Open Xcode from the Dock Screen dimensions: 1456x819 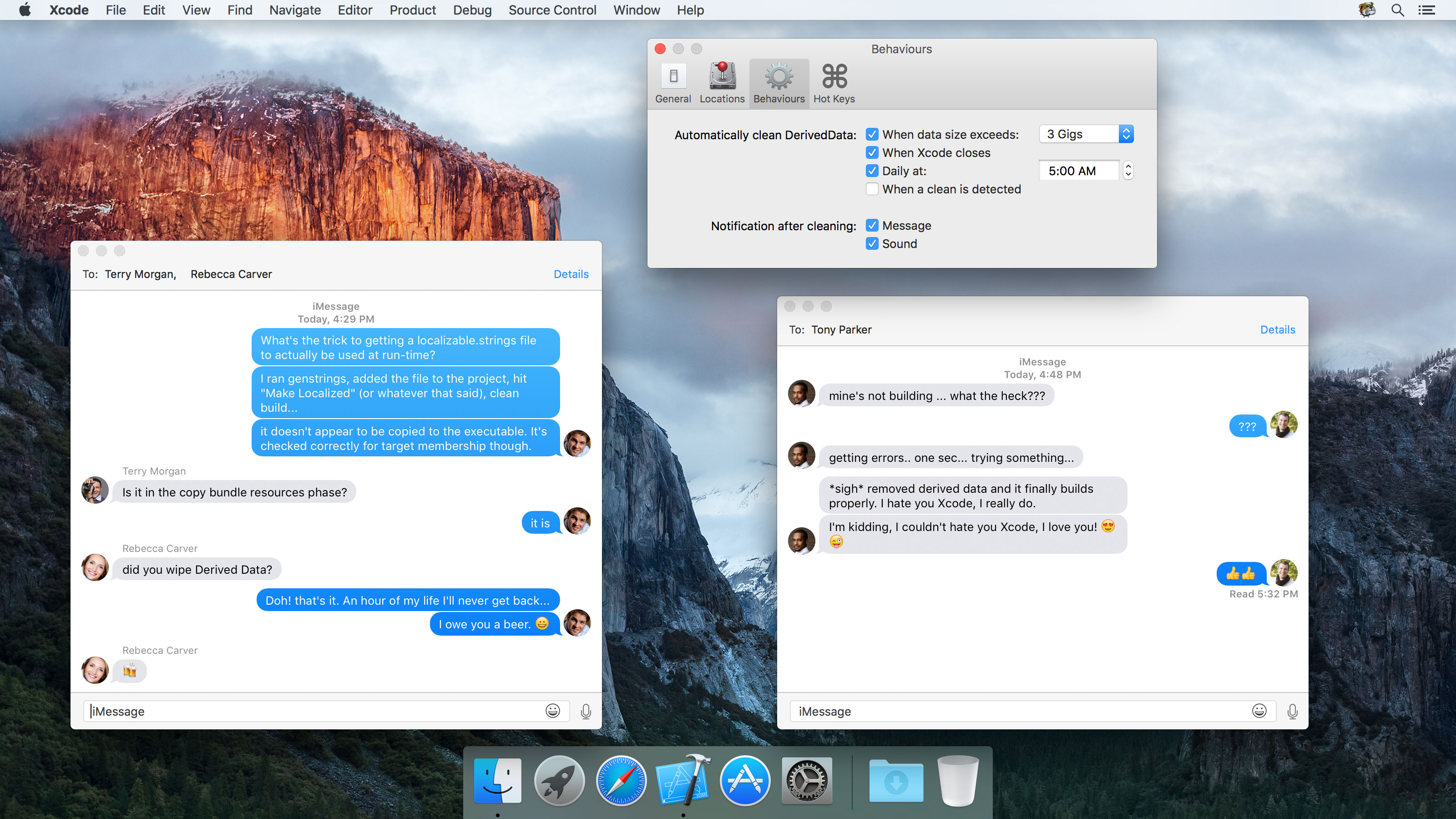(x=683, y=780)
